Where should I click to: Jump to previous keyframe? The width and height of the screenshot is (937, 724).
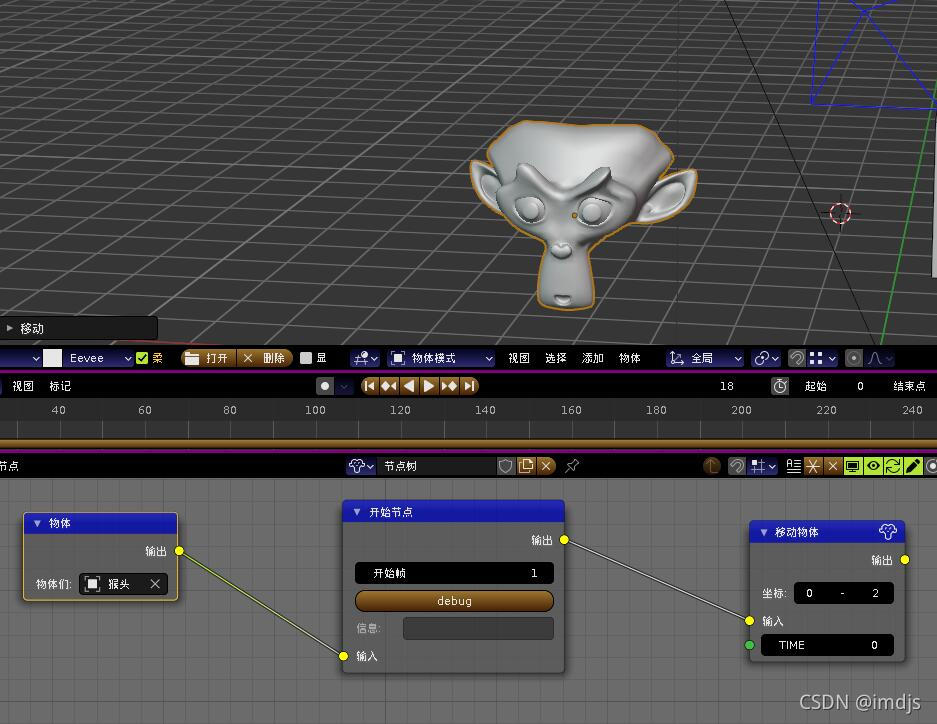[x=389, y=386]
